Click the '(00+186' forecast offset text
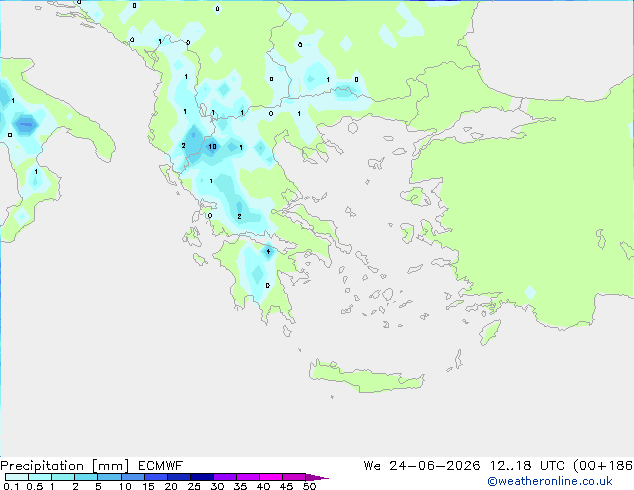Screen dimensions: 634x490 tap(603, 466)
